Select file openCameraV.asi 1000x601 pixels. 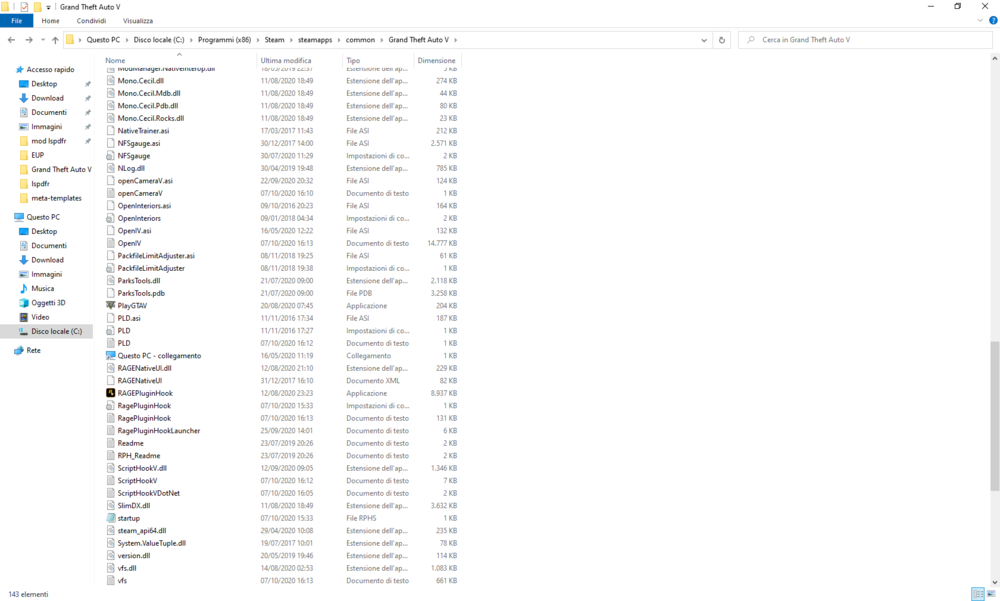pos(145,181)
